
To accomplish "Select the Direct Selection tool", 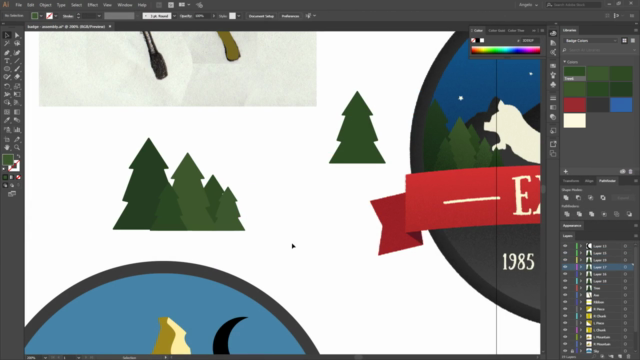I will [x=17, y=36].
